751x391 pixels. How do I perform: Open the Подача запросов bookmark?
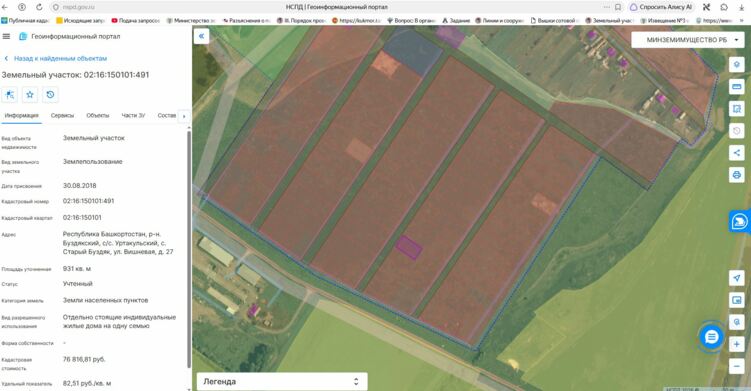pyautogui.click(x=136, y=21)
